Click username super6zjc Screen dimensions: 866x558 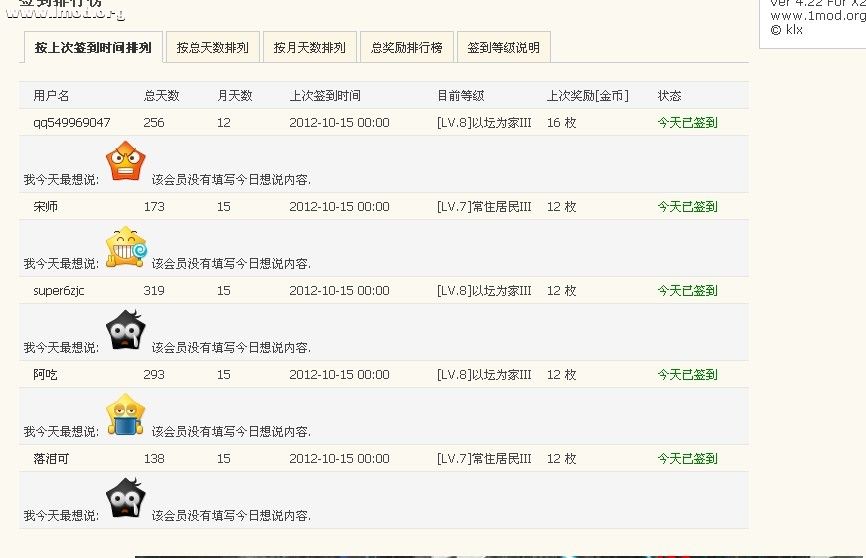tap(59, 291)
